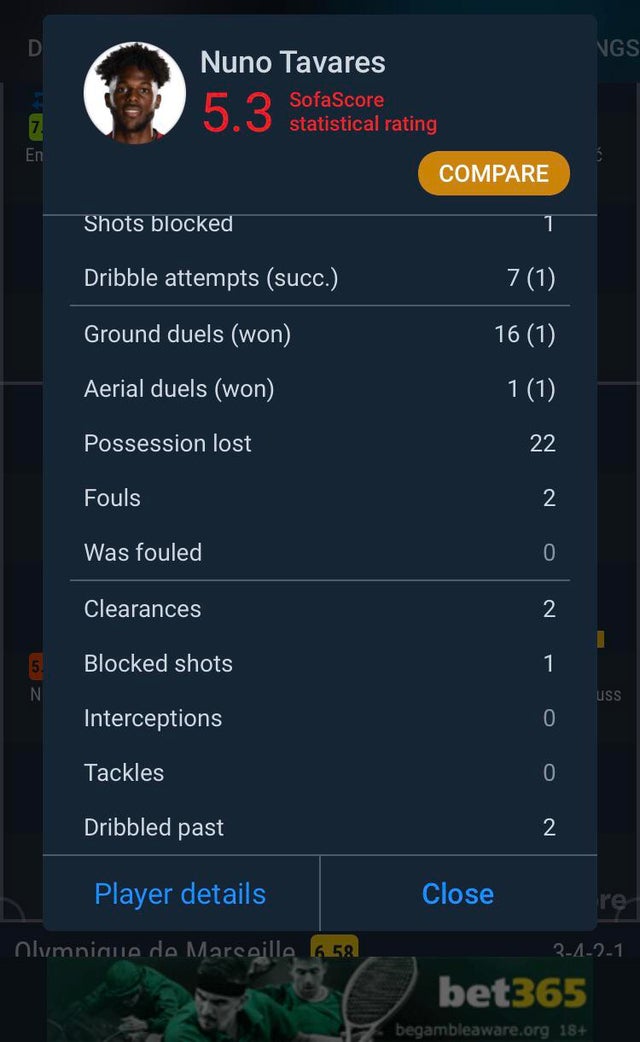
Task: Open Player details
Action: click(181, 894)
